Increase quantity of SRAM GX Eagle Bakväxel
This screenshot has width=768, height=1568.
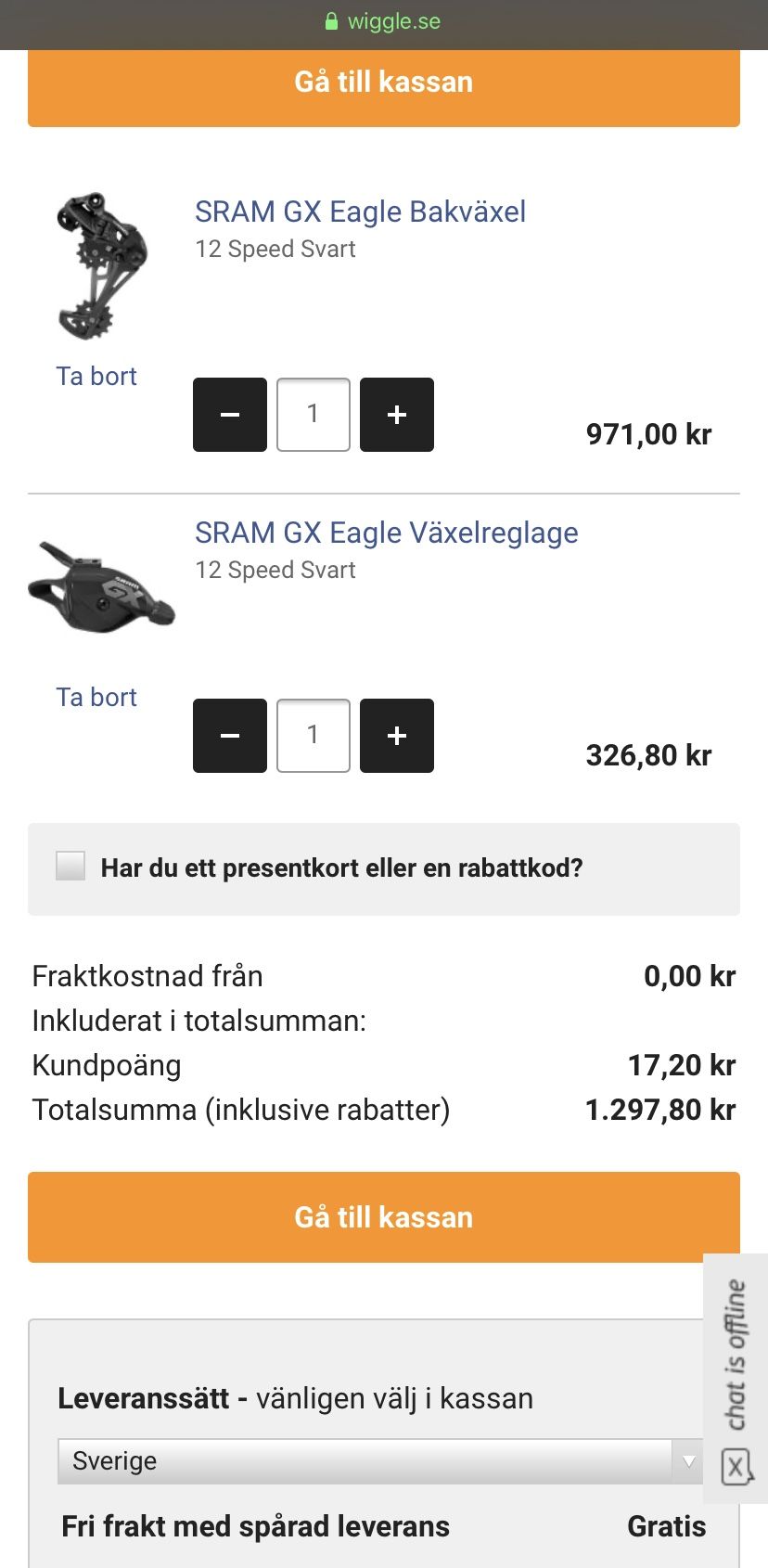(397, 415)
